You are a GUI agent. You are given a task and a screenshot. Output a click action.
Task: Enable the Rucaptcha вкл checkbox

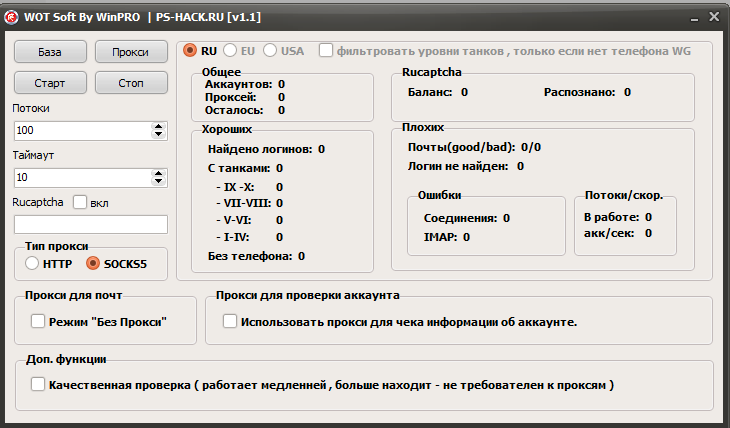pos(80,202)
